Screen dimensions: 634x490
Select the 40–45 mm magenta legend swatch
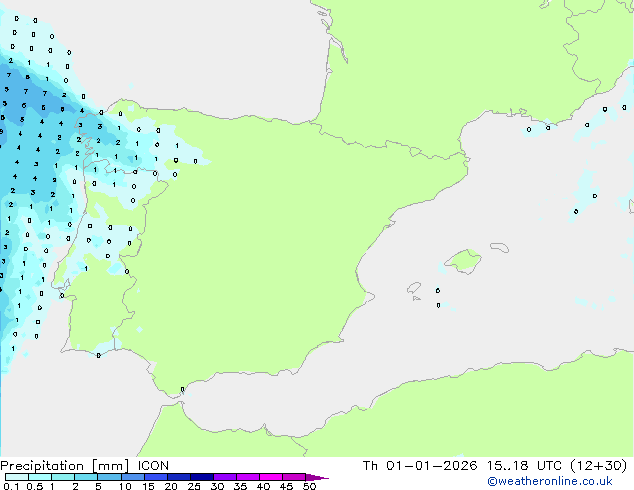[273, 477]
